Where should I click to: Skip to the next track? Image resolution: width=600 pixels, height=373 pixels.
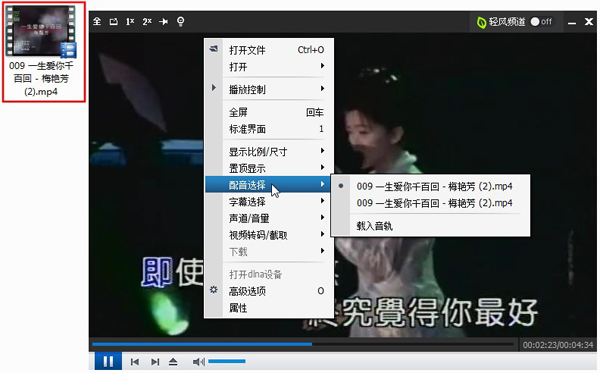coord(155,362)
